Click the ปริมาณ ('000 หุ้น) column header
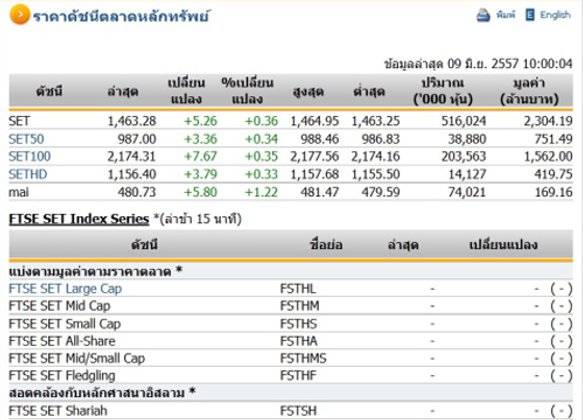This screenshot has width=583, height=420. pyautogui.click(x=443, y=91)
